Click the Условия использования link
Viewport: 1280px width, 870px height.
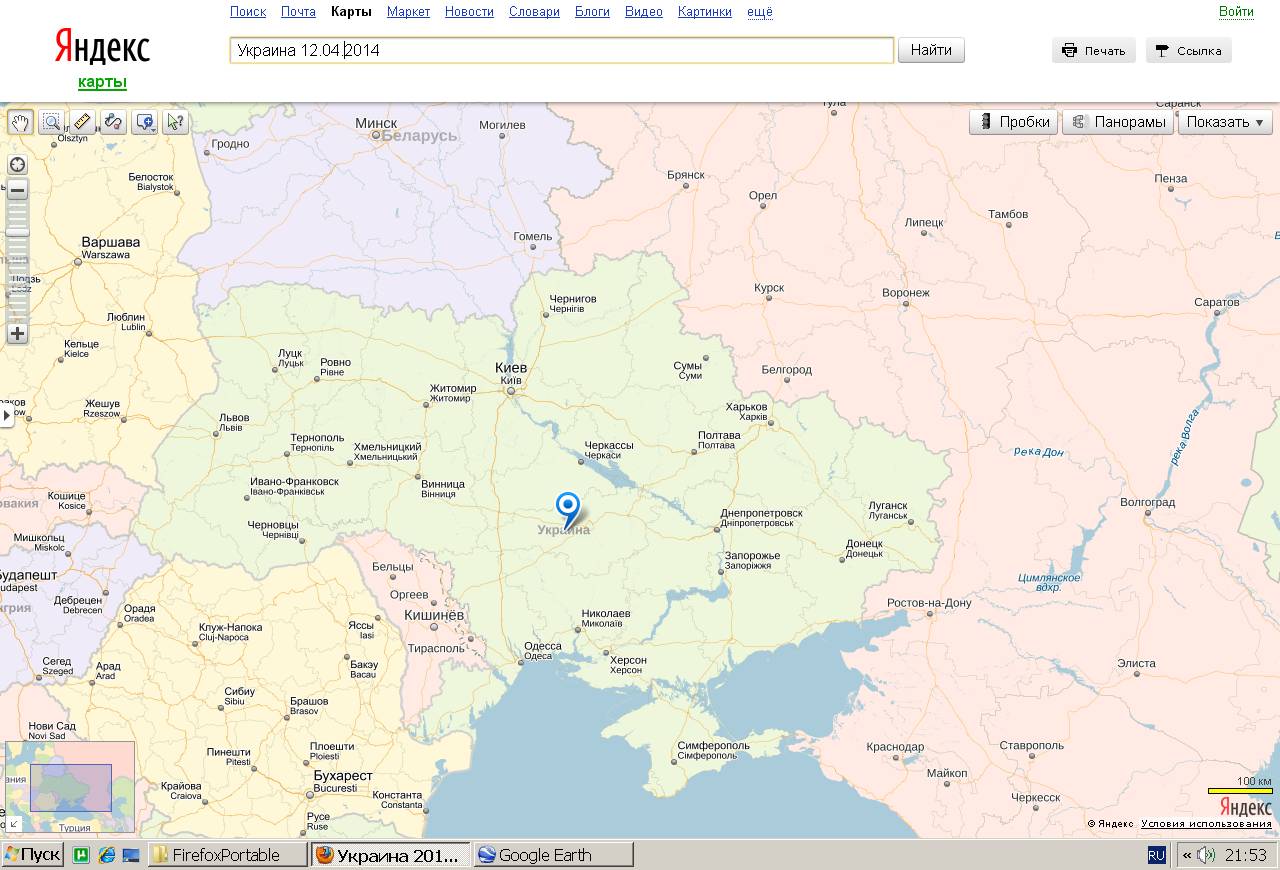tap(1206, 824)
